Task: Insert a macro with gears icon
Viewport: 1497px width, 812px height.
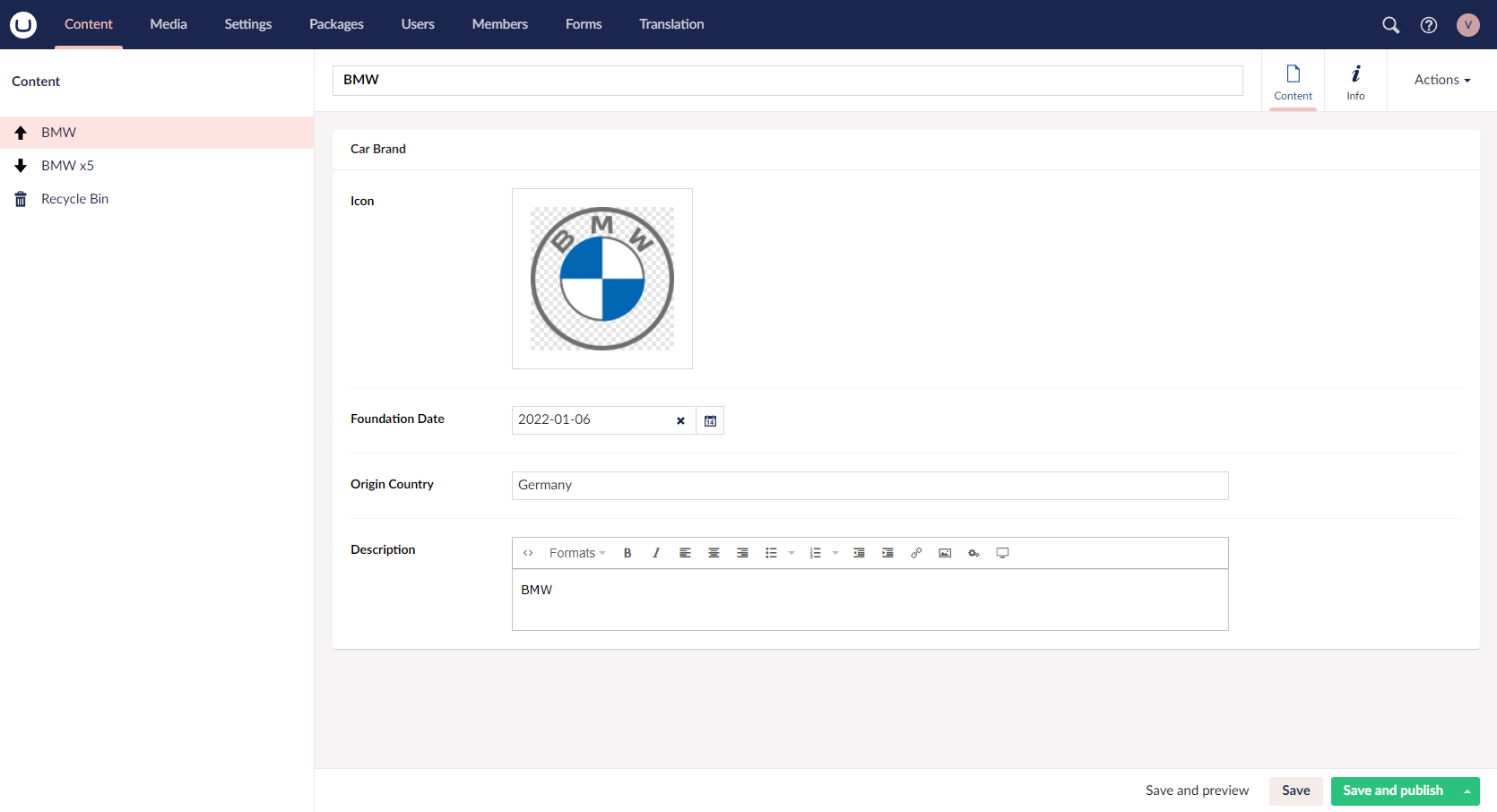Action: pyautogui.click(x=973, y=553)
